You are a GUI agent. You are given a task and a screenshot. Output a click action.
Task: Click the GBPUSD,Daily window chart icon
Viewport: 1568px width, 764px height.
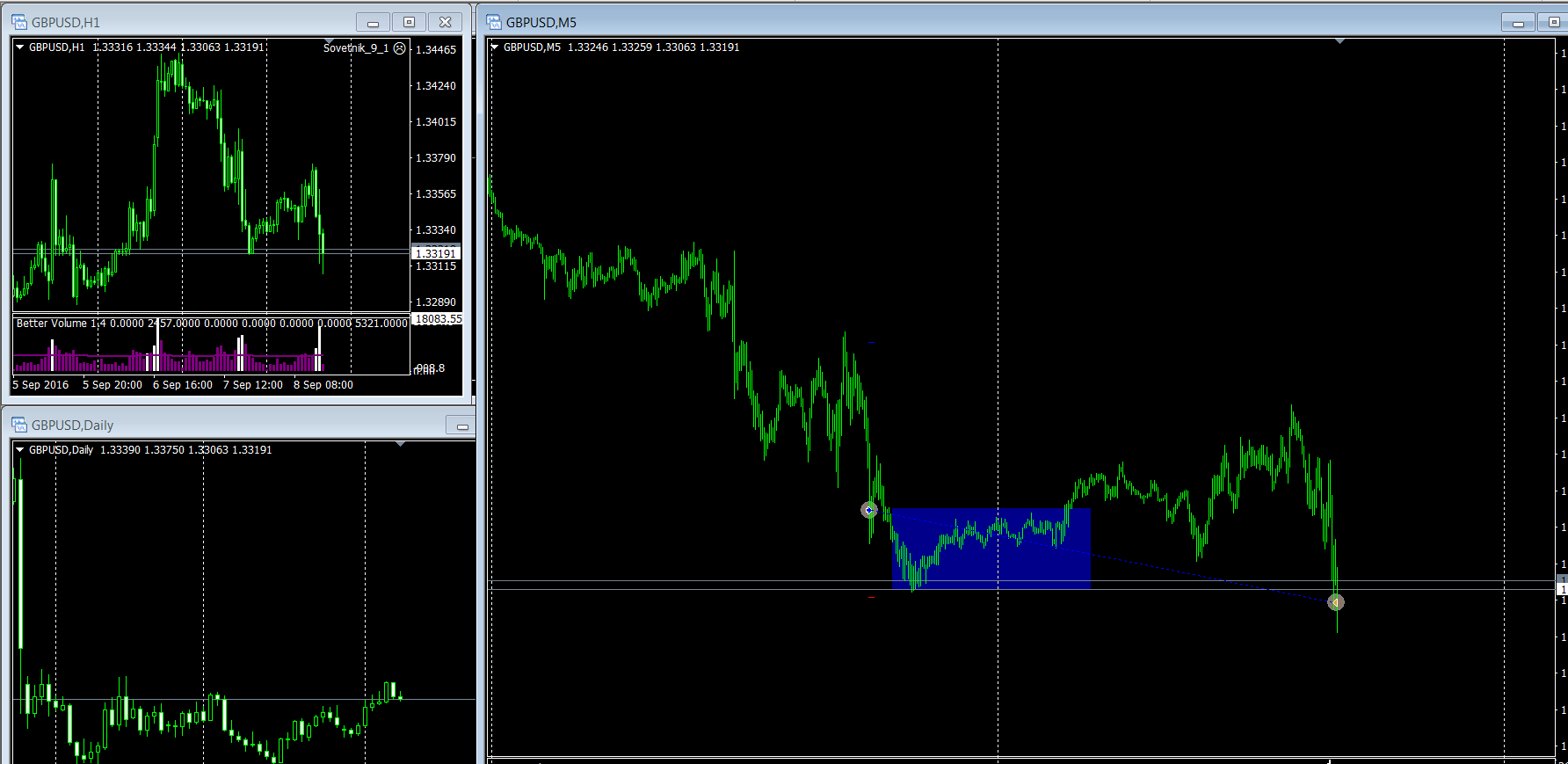click(19, 425)
